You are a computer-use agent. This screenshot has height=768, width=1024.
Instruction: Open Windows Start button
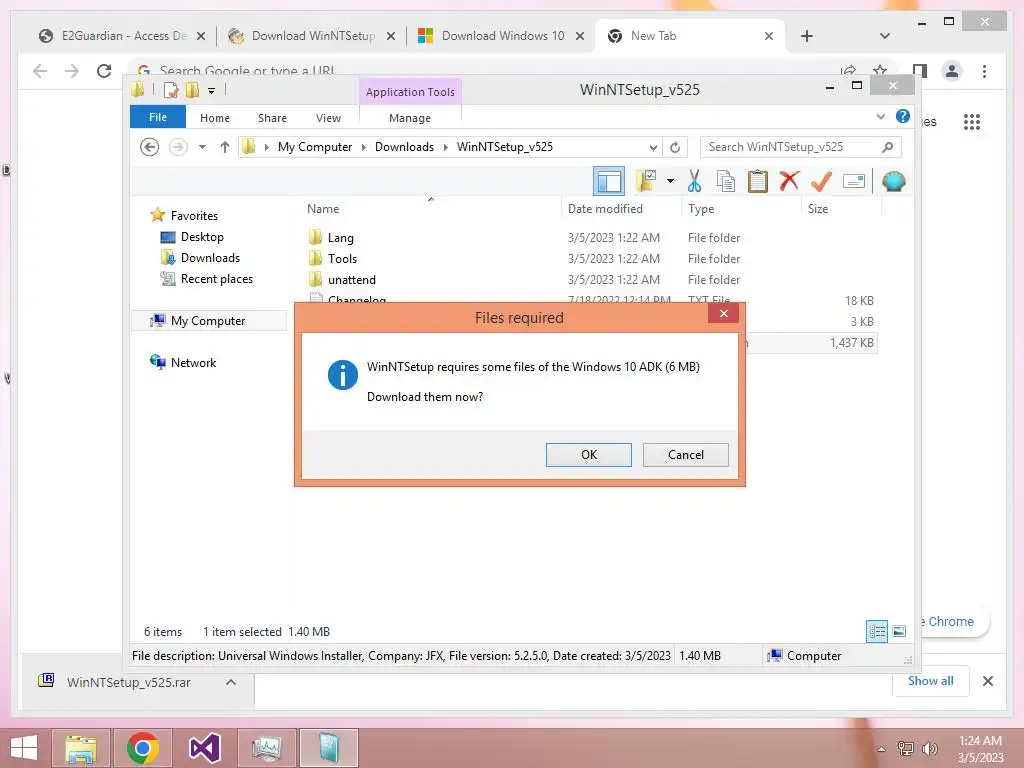coord(24,748)
